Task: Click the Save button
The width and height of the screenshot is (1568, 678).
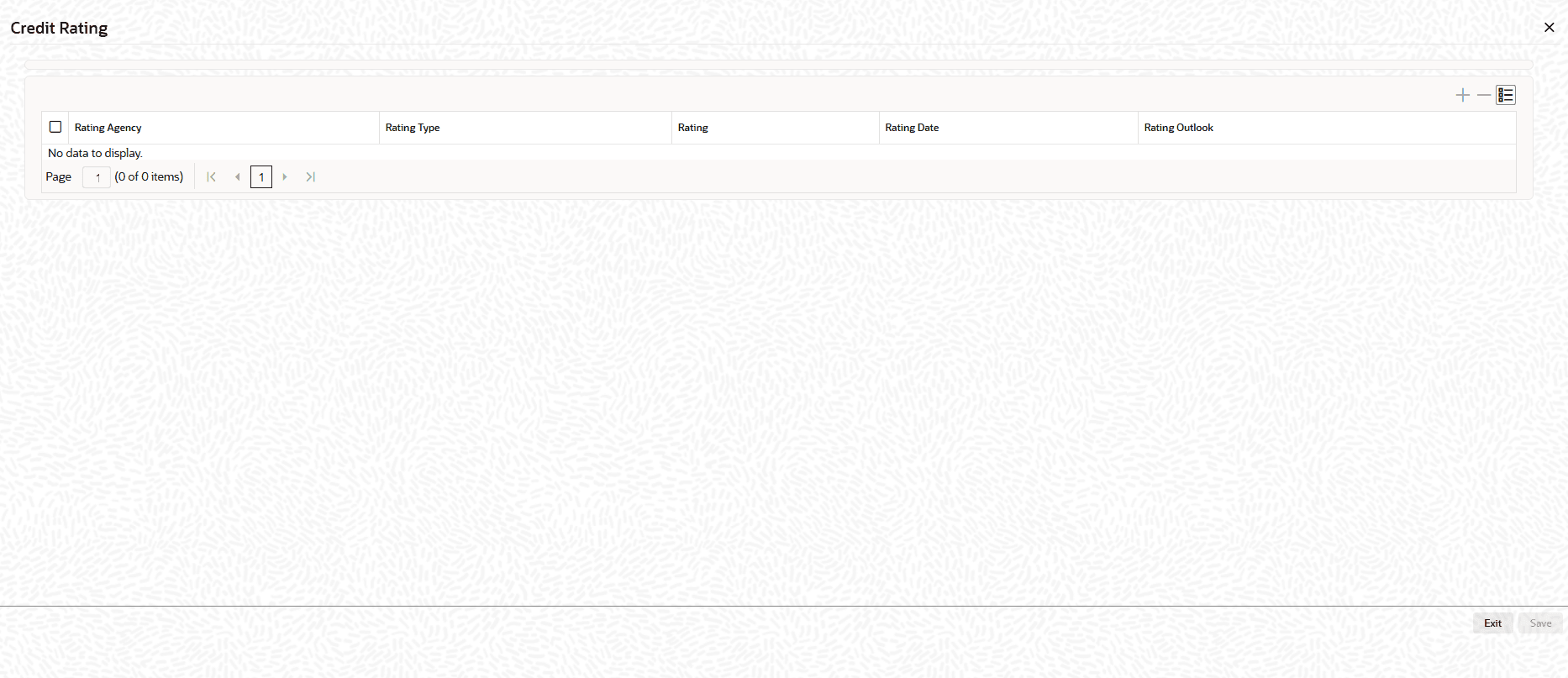Action: click(1540, 623)
